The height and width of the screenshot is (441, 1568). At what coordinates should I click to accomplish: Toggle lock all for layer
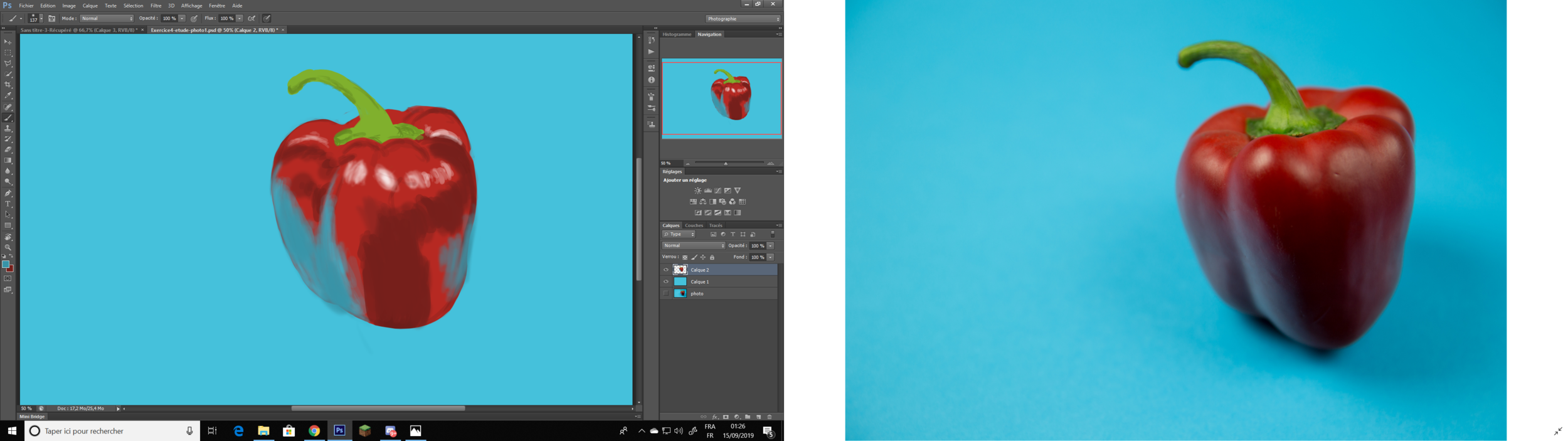(x=712, y=258)
